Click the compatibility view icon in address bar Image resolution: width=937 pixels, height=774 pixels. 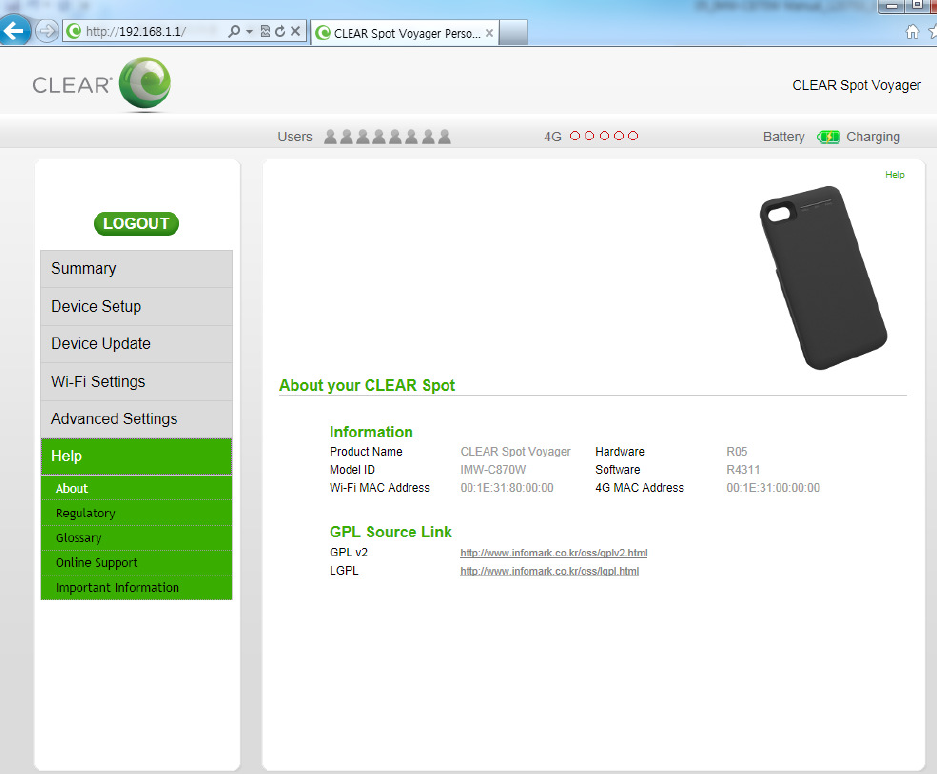(x=265, y=31)
